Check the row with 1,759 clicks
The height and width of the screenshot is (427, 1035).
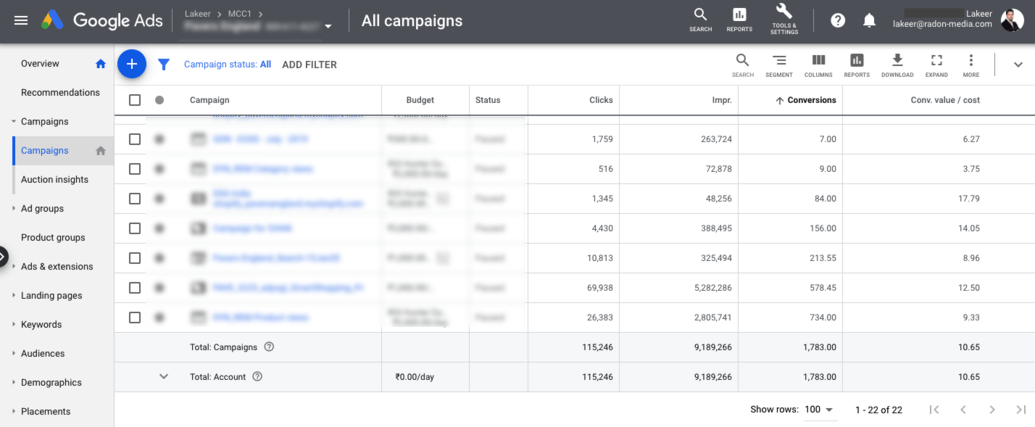point(135,139)
